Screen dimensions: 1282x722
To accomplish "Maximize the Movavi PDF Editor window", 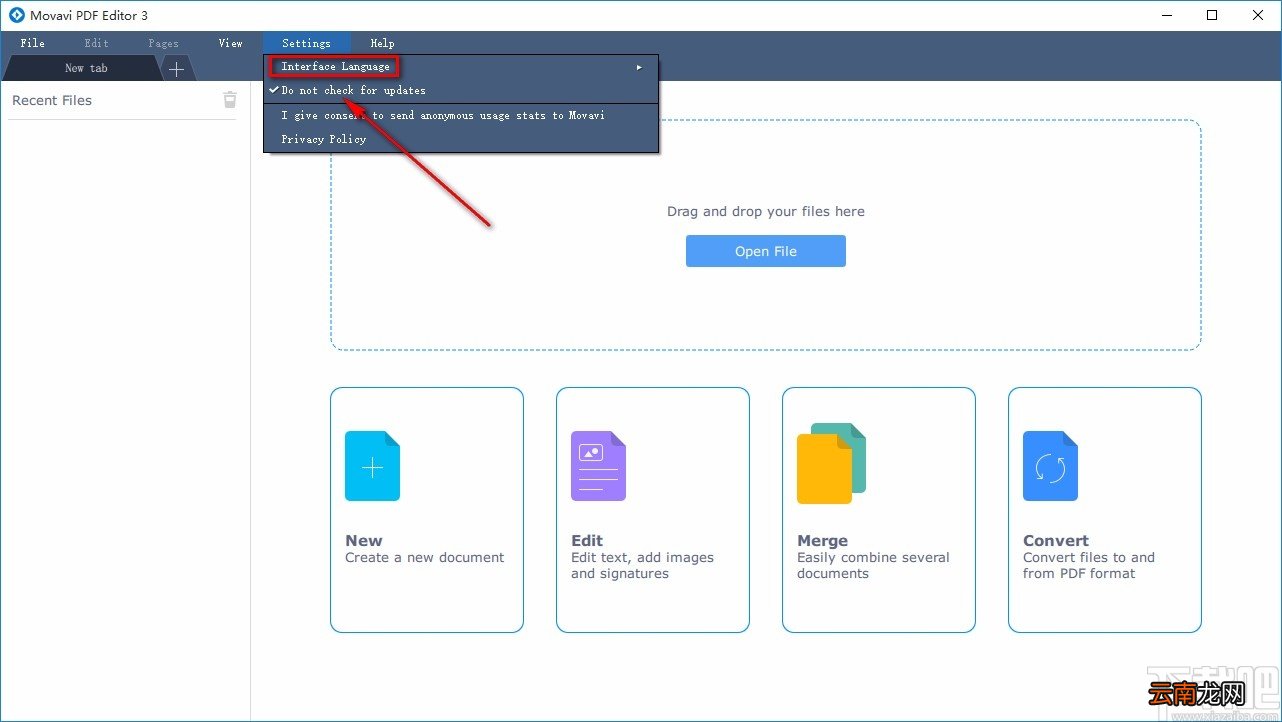I will click(1212, 15).
